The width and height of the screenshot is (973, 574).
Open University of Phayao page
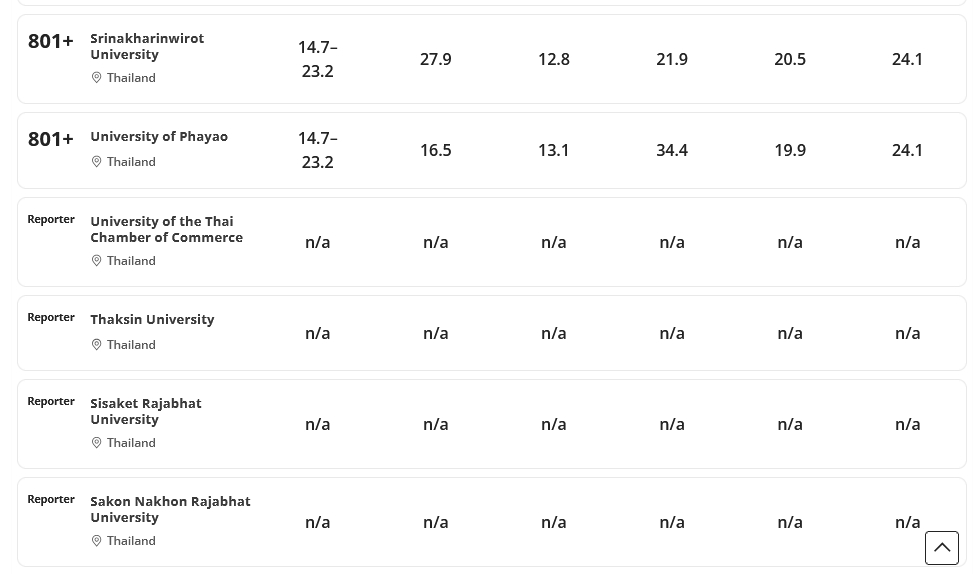159,136
